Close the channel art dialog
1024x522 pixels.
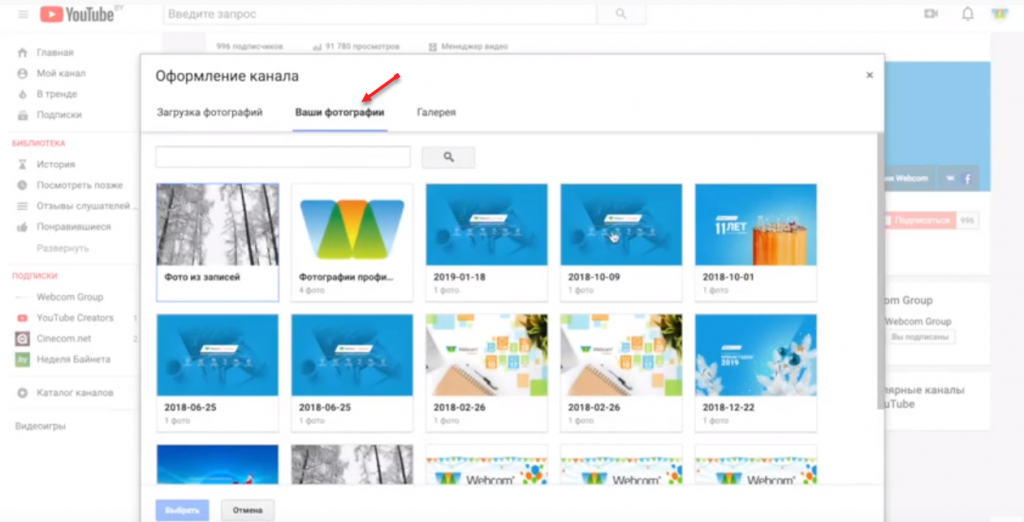click(869, 75)
